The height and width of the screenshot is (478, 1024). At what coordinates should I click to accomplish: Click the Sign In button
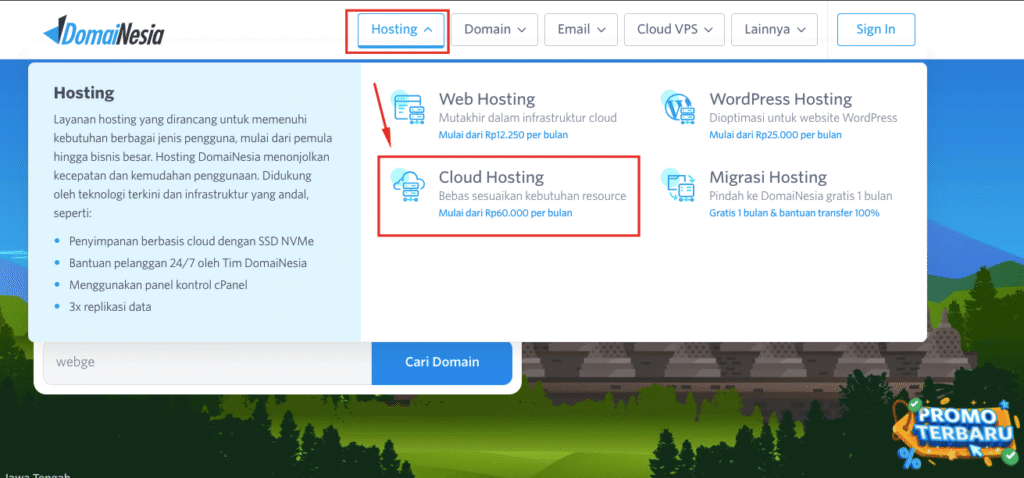pyautogui.click(x=876, y=29)
